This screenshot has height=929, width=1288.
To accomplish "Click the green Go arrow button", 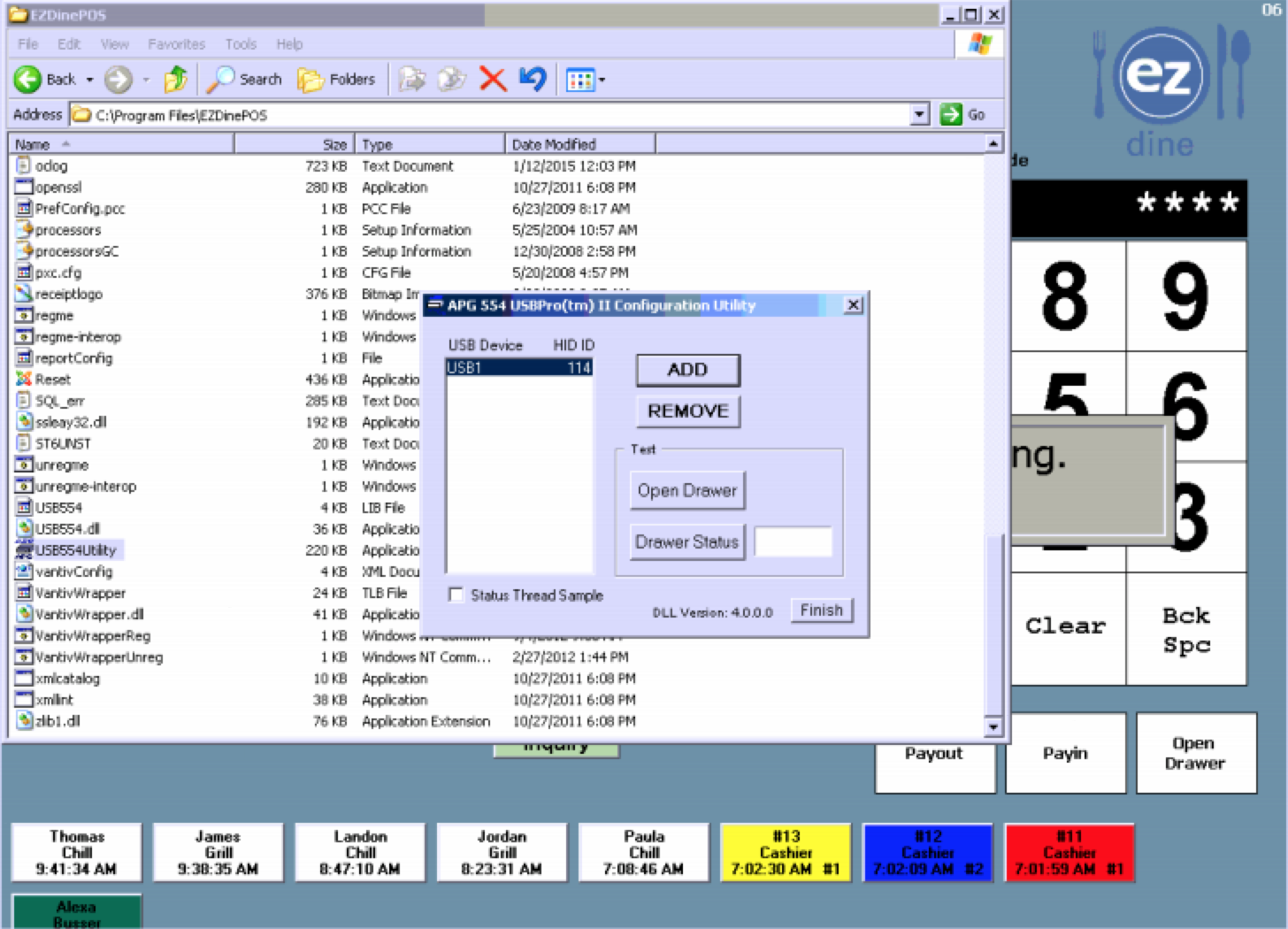I will coord(951,114).
